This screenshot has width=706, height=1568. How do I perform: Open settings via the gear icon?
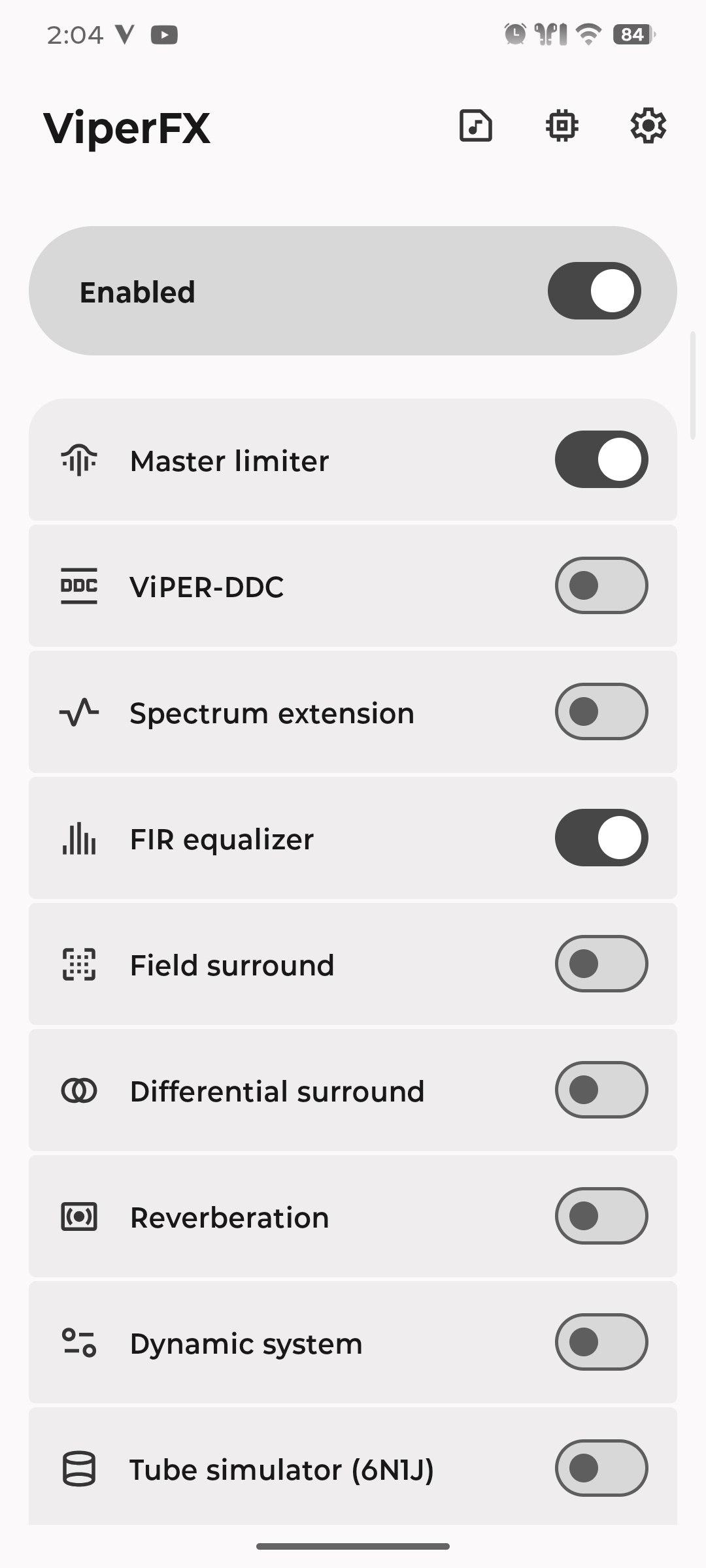(648, 125)
